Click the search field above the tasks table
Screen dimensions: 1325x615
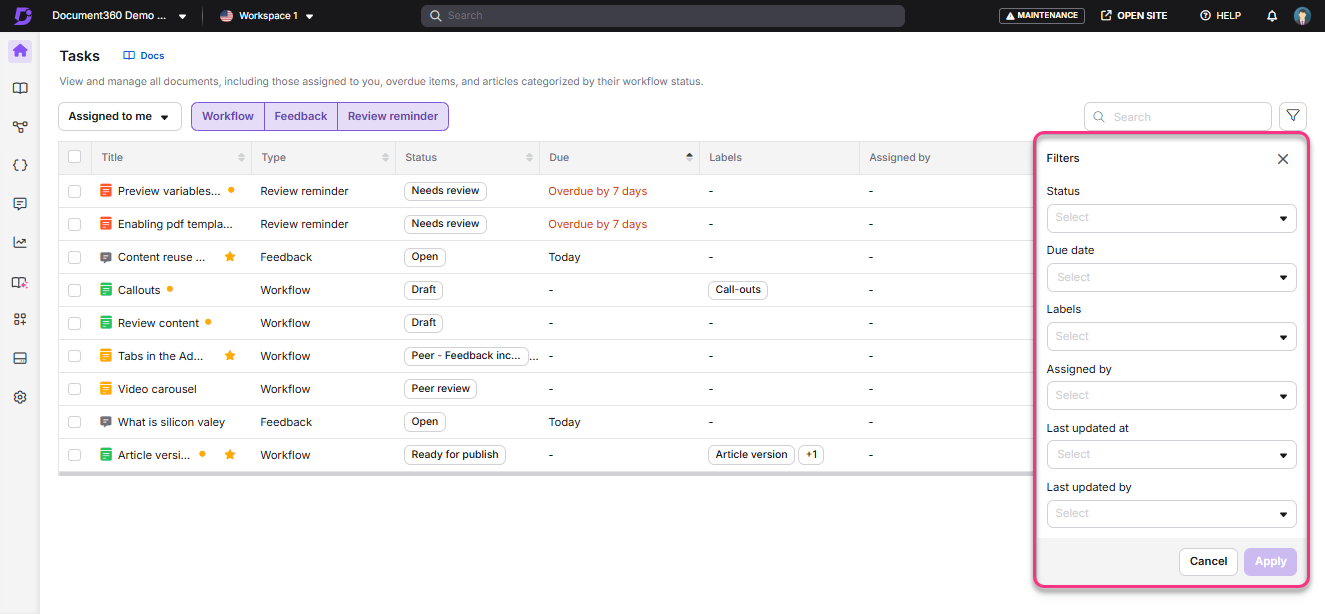[1178, 116]
